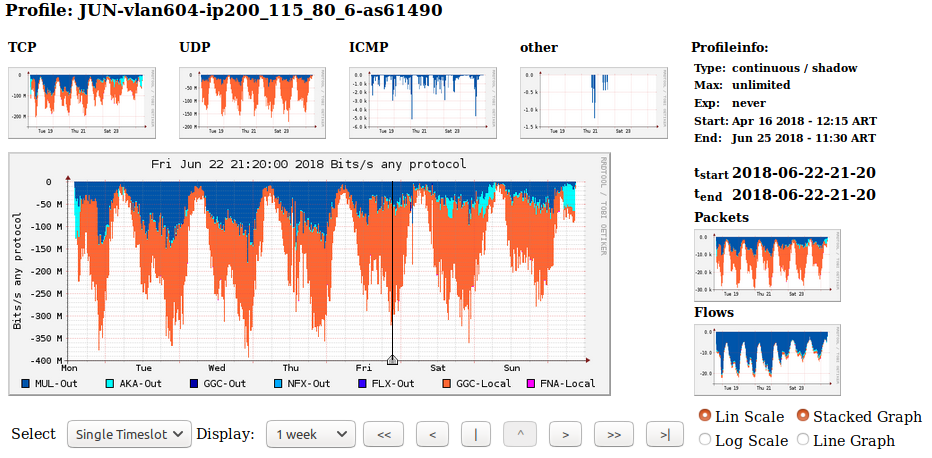Click the timeline cursor marker on main graph
Viewport: 932px width, 458px height.
point(392,359)
